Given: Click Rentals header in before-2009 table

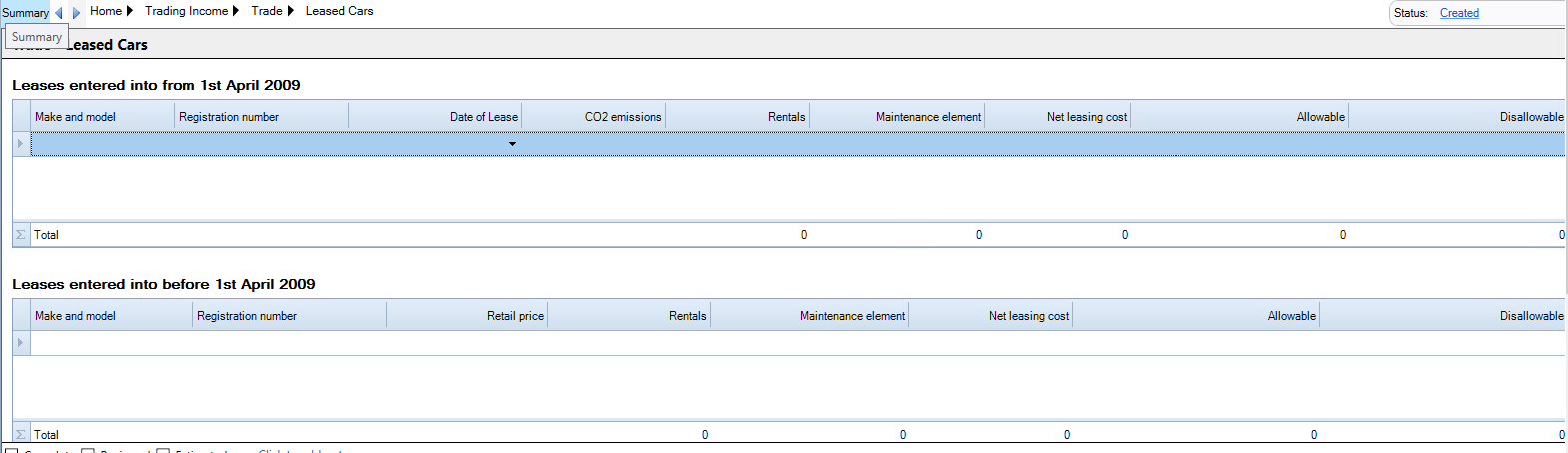Looking at the screenshot, I should [x=629, y=316].
